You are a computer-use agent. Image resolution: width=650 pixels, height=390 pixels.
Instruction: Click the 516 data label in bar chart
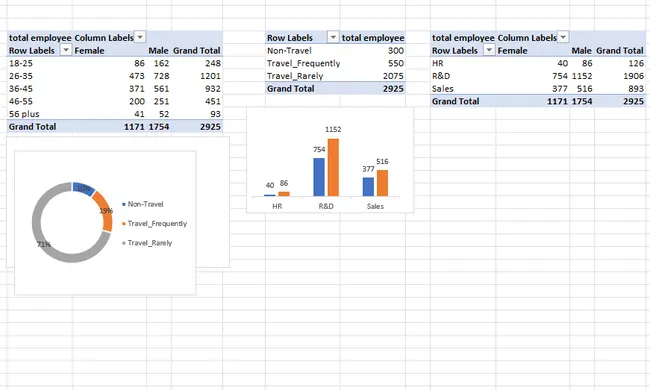[382, 161]
